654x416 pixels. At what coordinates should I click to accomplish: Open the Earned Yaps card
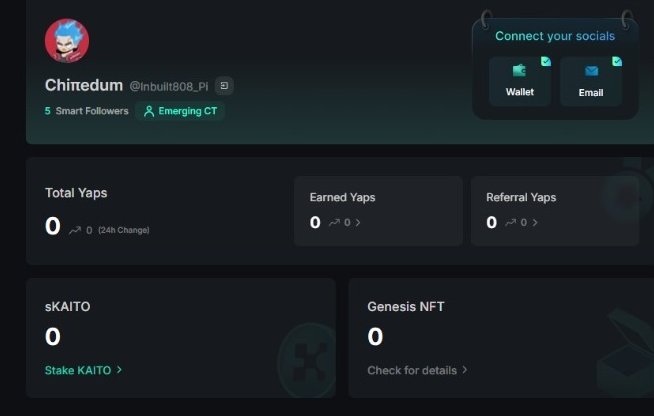click(378, 211)
